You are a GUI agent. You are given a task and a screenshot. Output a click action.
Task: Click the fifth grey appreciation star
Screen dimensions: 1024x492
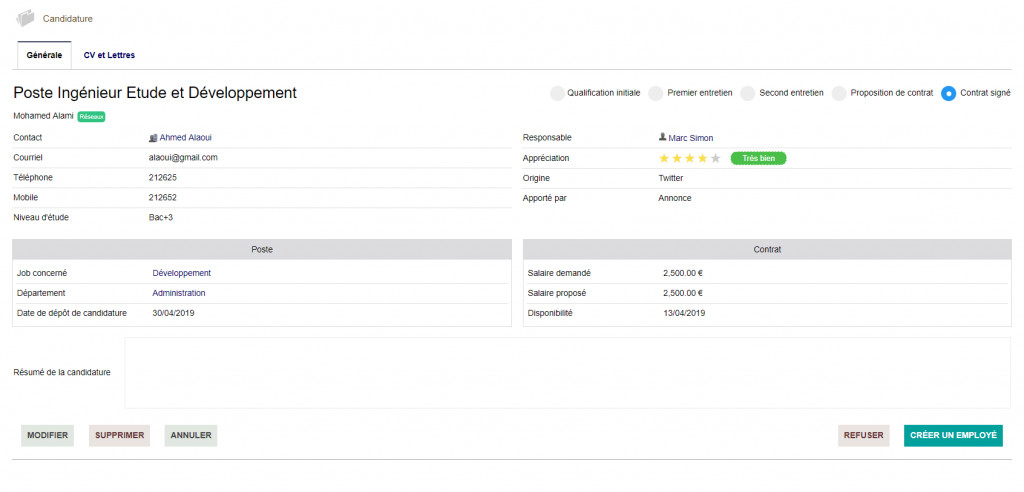pos(715,158)
